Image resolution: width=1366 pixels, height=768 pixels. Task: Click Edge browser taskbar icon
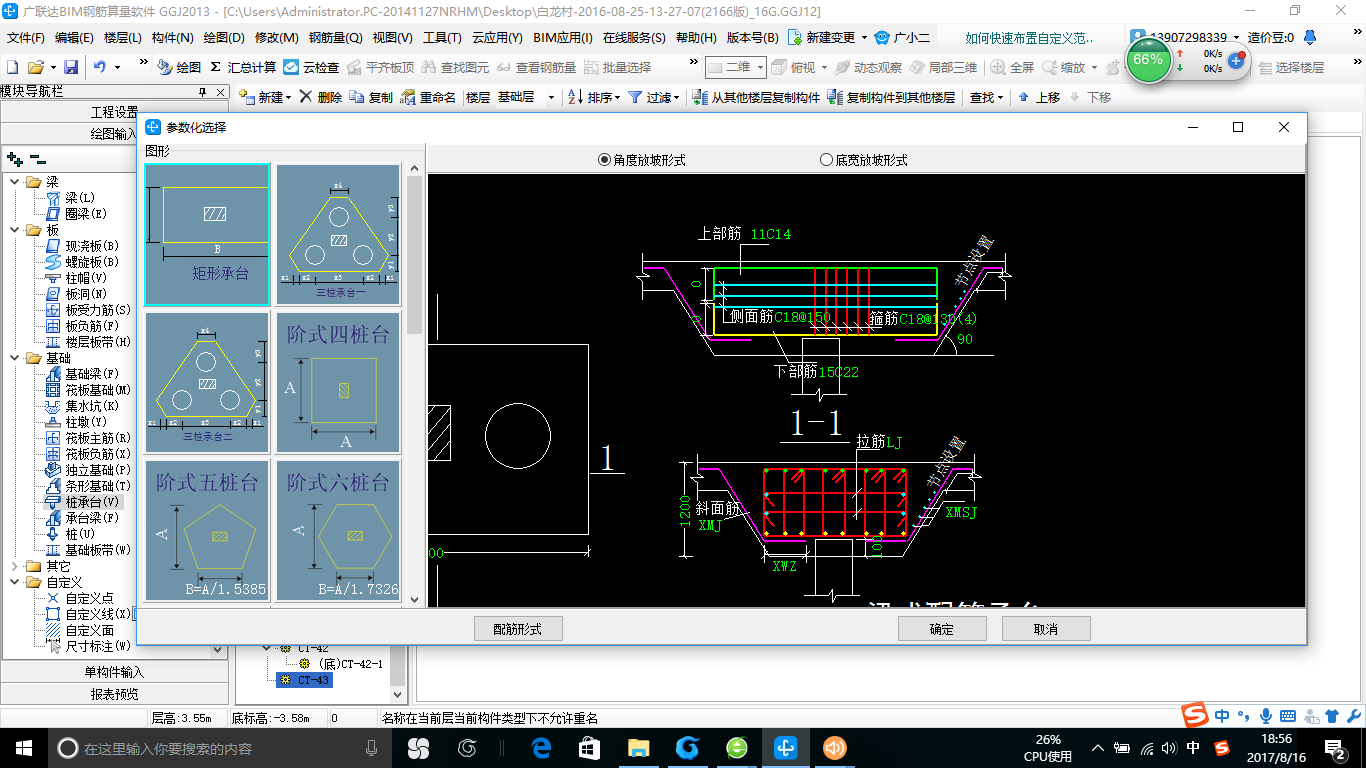541,748
